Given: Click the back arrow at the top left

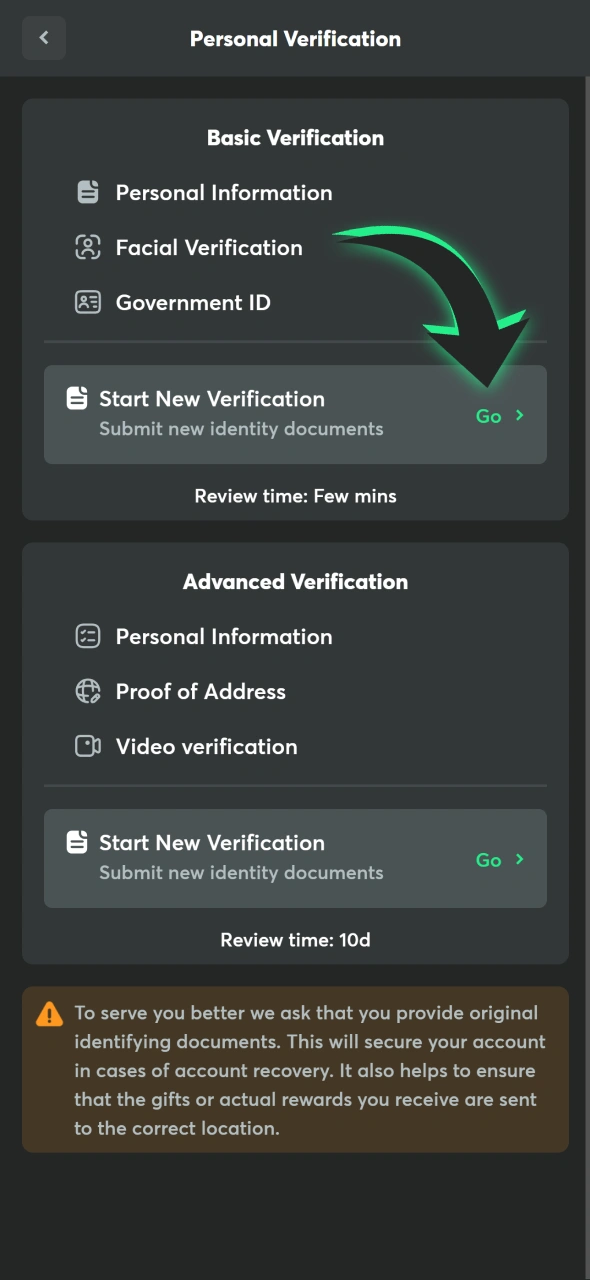Looking at the screenshot, I should pos(44,38).
